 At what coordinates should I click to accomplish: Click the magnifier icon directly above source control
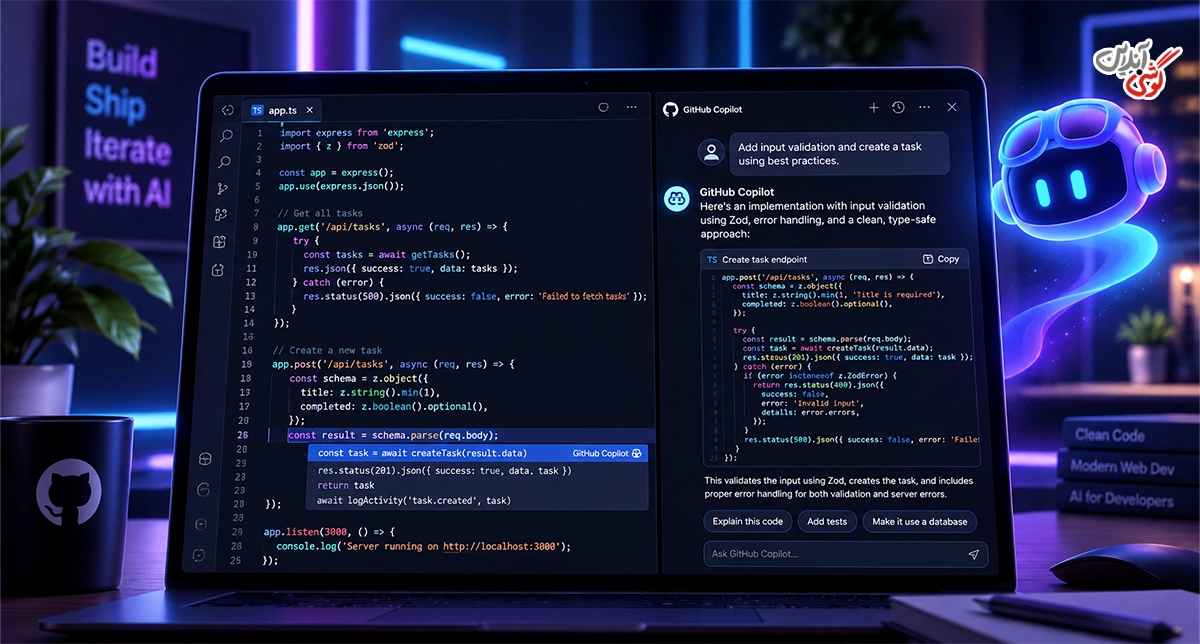[x=224, y=162]
